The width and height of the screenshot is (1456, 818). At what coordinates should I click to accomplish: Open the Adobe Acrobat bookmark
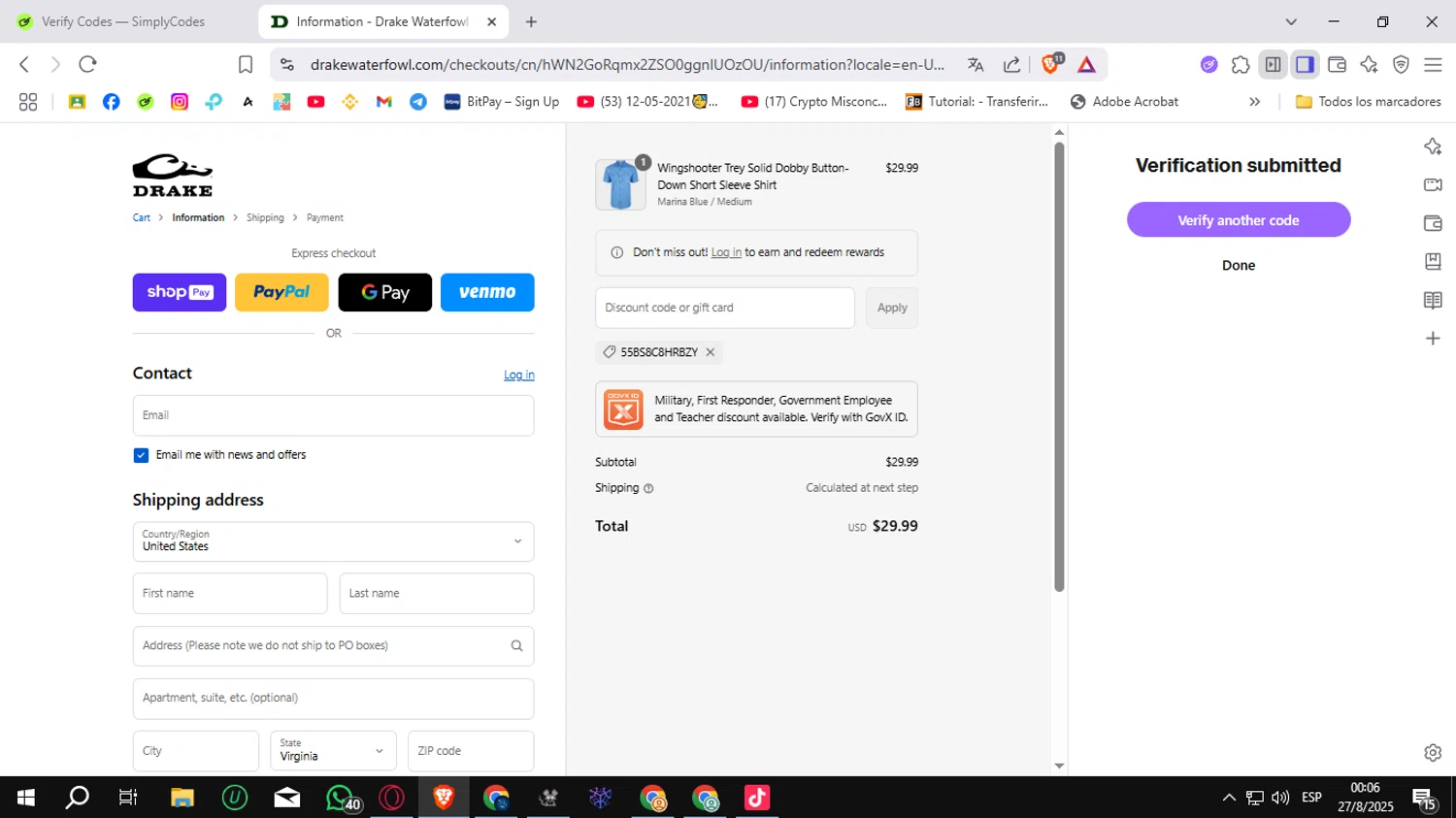(1124, 102)
